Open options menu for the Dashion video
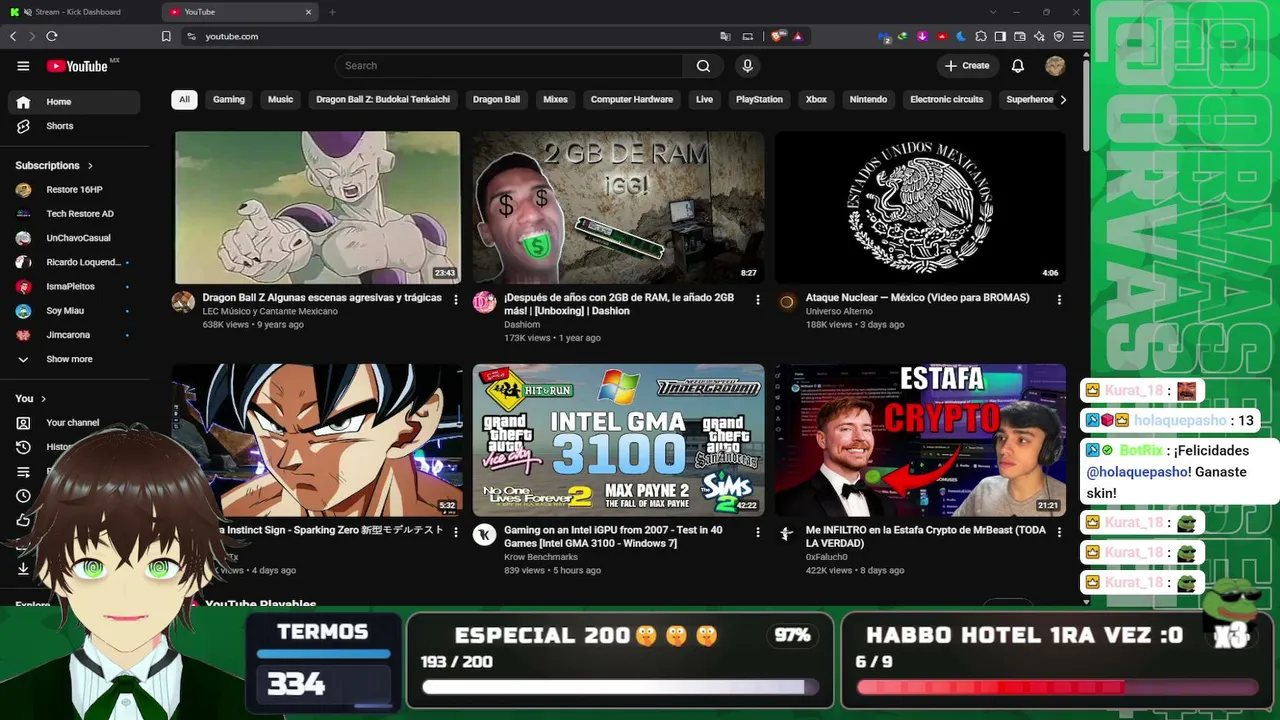The image size is (1280, 720). tap(758, 299)
